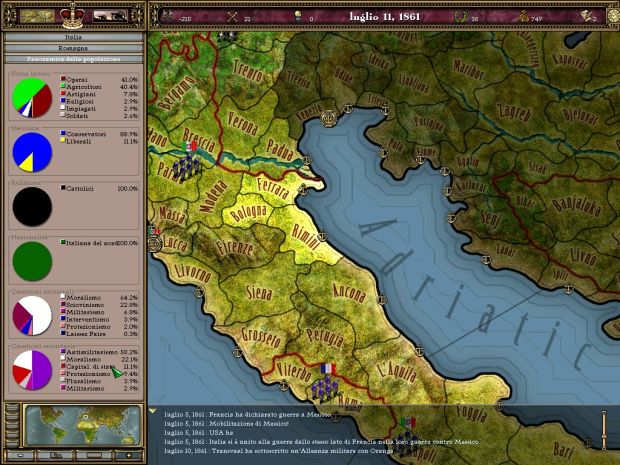Image resolution: width=620 pixels, height=465 pixels.
Task: Click the Moralismo 64.2% legend entry
Action: (x=99, y=297)
